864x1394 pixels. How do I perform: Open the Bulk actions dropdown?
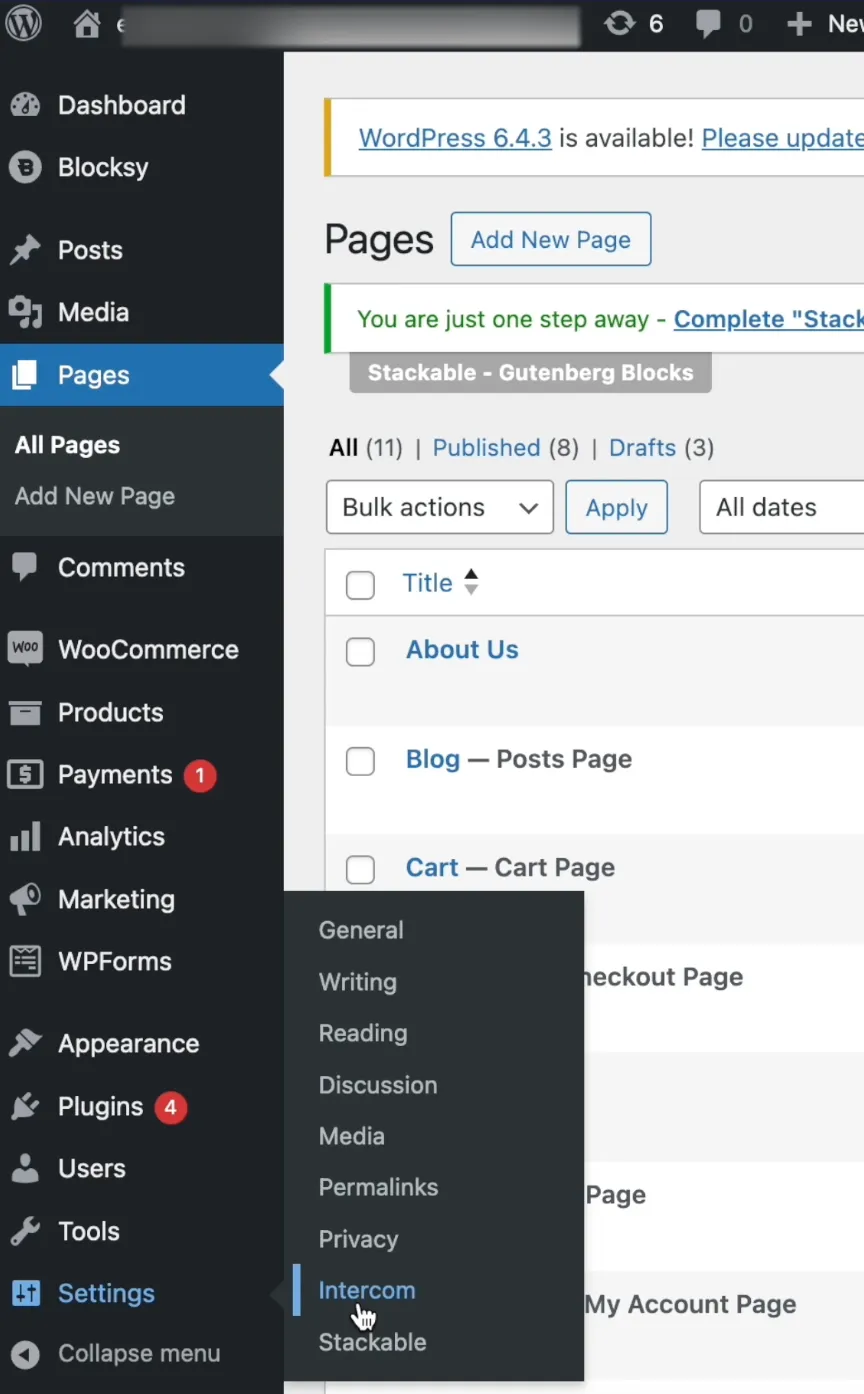point(439,507)
